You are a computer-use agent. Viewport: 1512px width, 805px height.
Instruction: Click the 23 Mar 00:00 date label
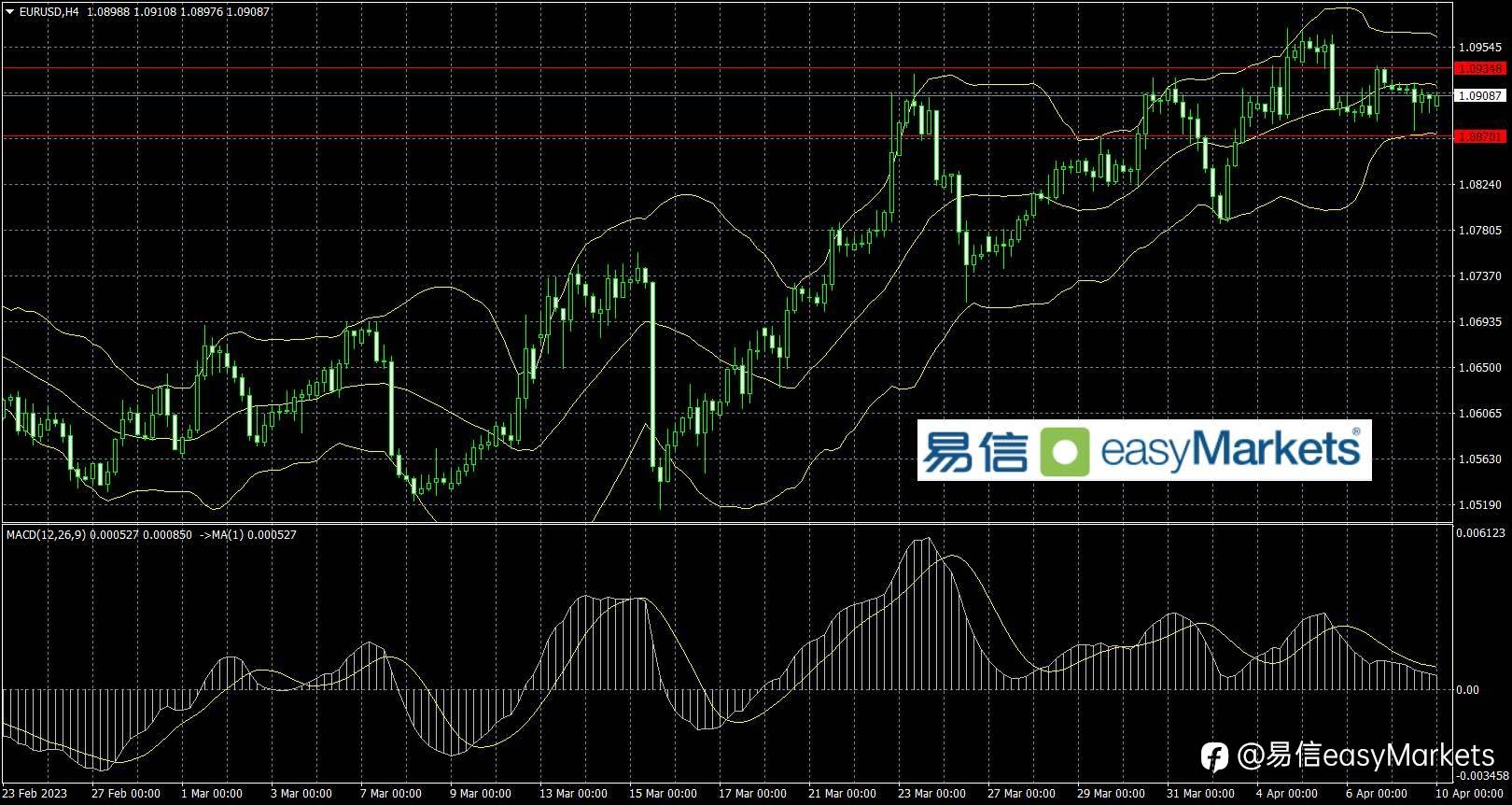(931, 794)
